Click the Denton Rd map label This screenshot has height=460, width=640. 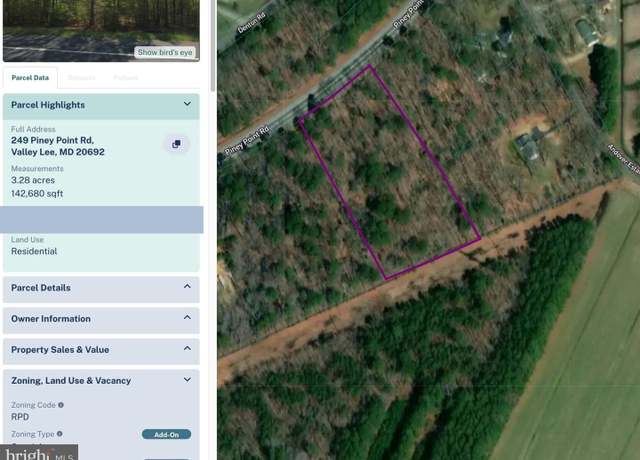252,23
